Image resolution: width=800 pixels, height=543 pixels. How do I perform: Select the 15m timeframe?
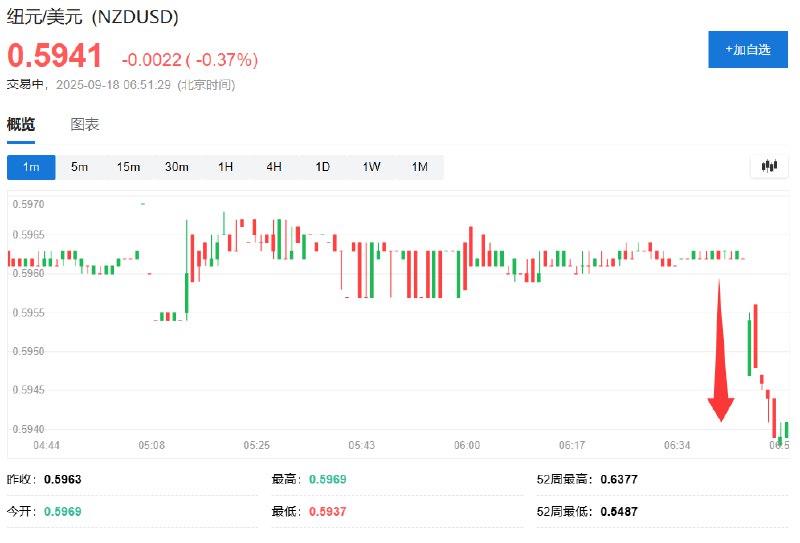[128, 167]
